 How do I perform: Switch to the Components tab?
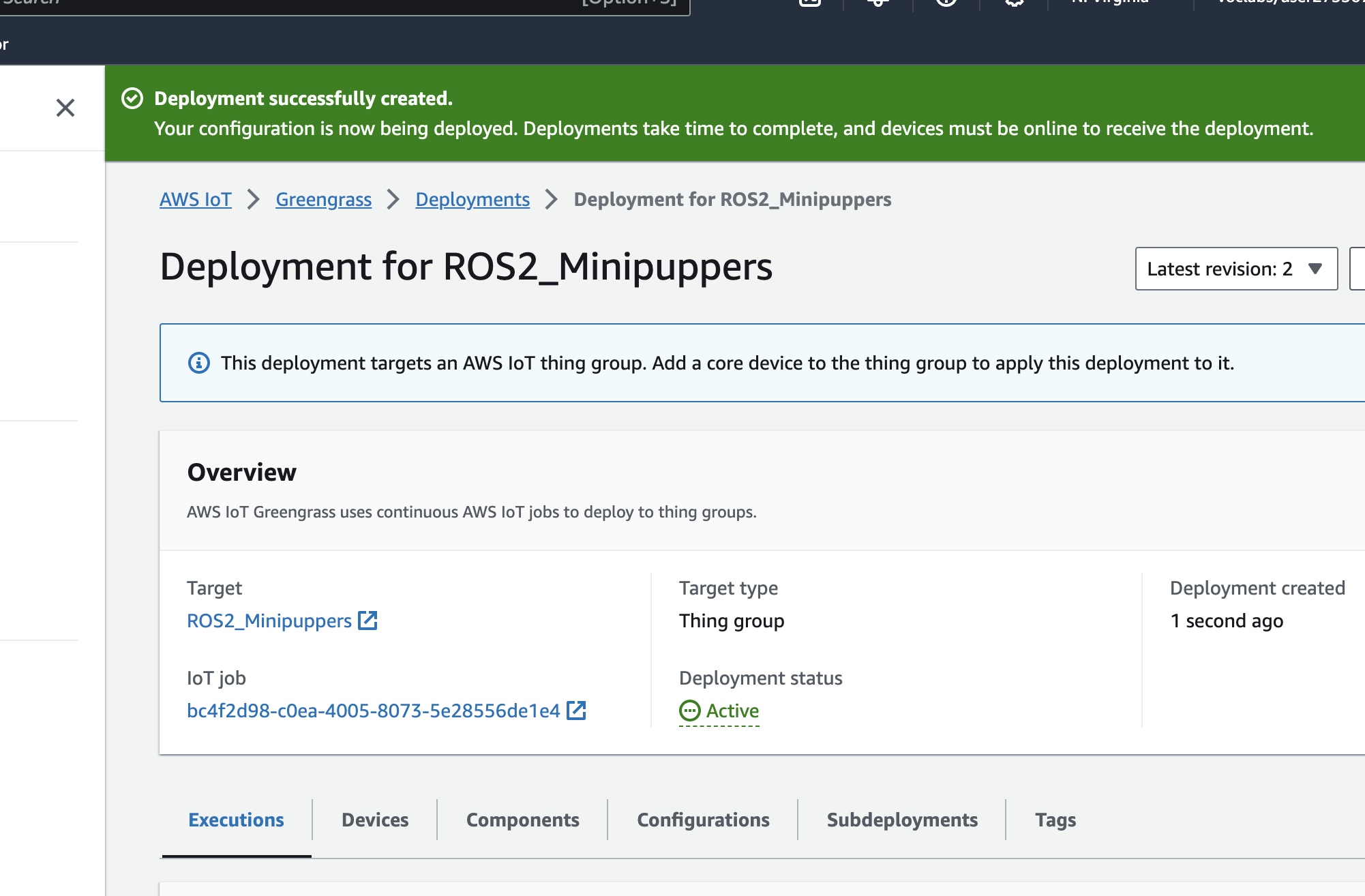click(x=523, y=820)
